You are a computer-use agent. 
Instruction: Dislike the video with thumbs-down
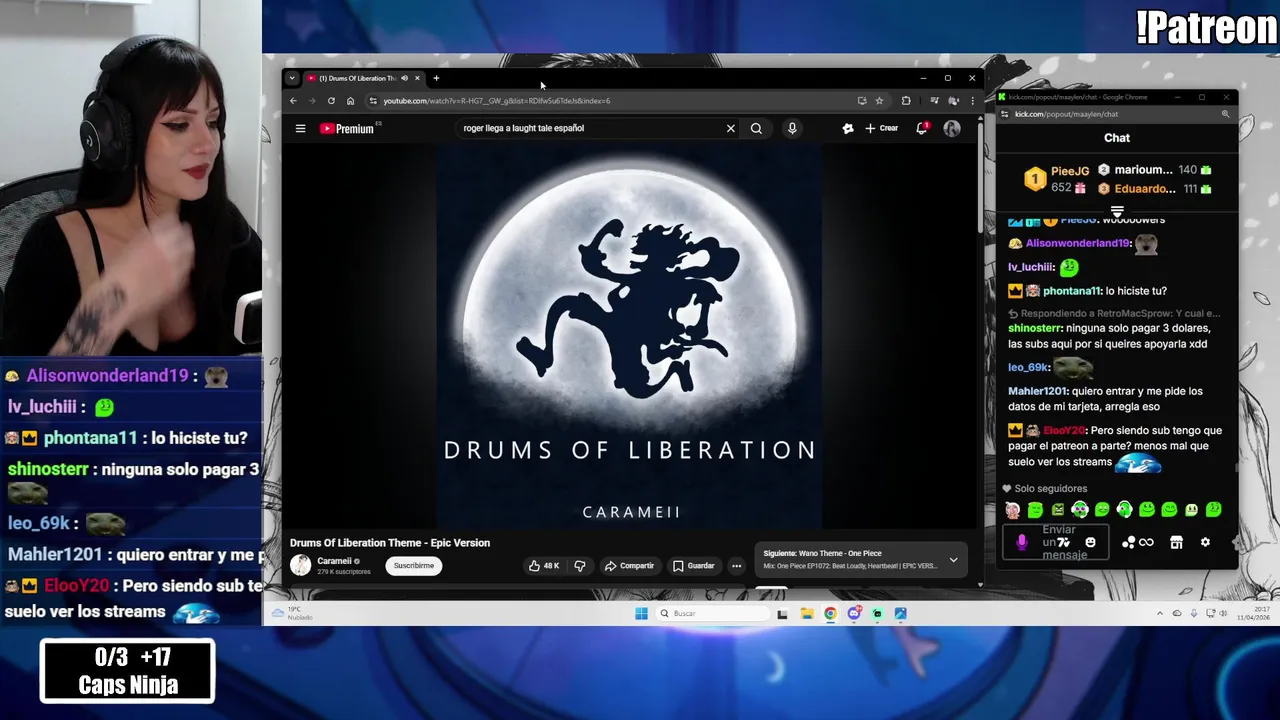click(x=580, y=566)
